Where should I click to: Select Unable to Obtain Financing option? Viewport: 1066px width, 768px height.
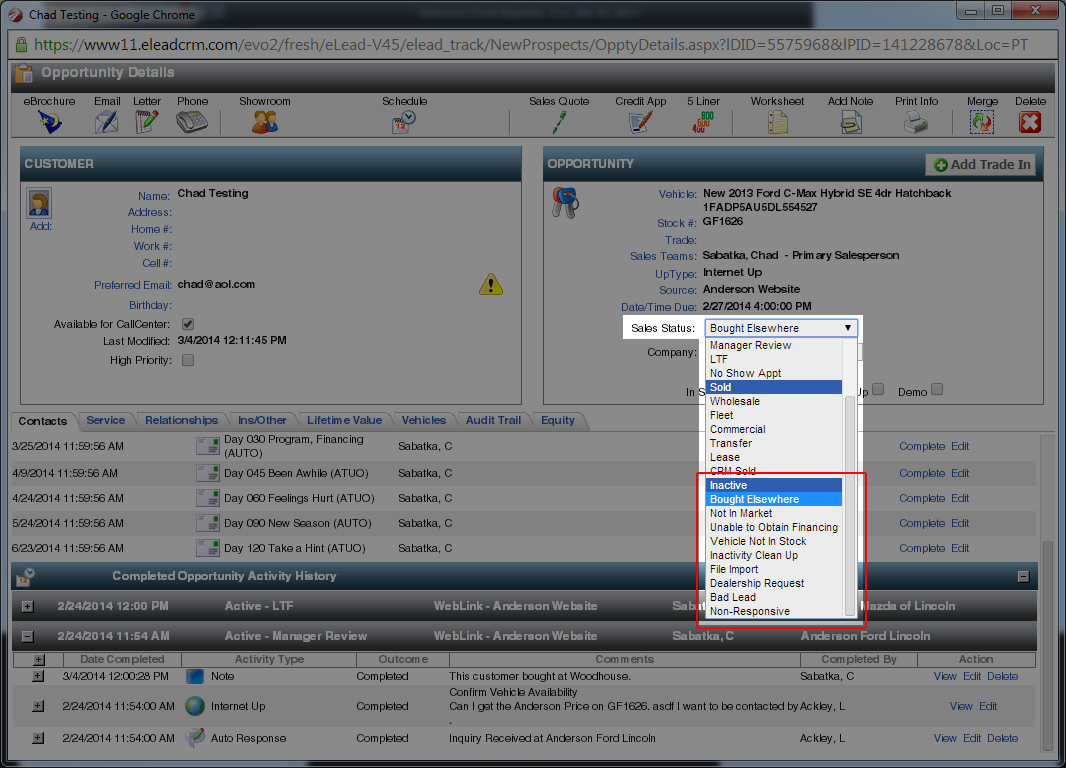click(x=774, y=527)
